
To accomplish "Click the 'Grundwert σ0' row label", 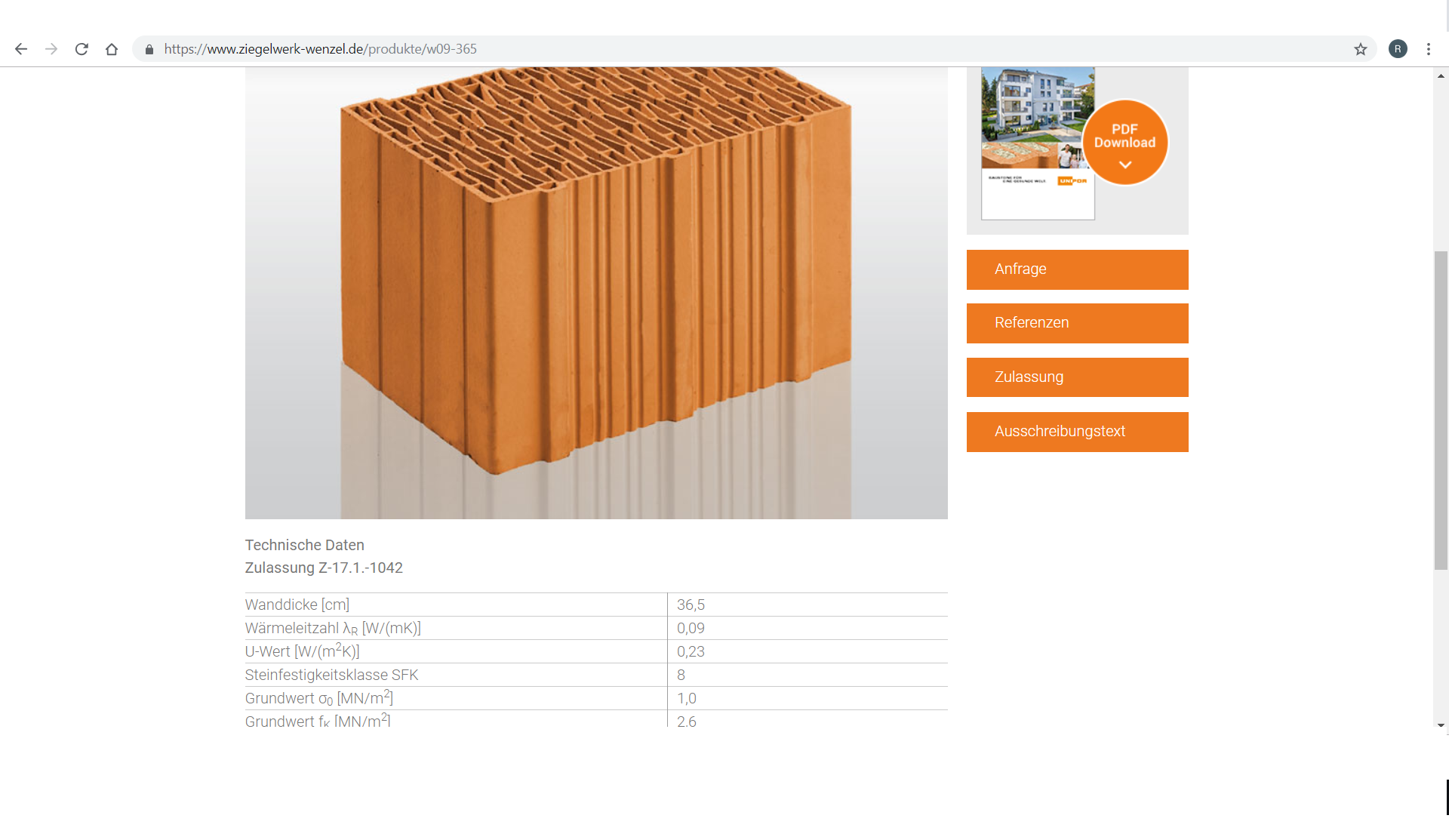I will [318, 697].
